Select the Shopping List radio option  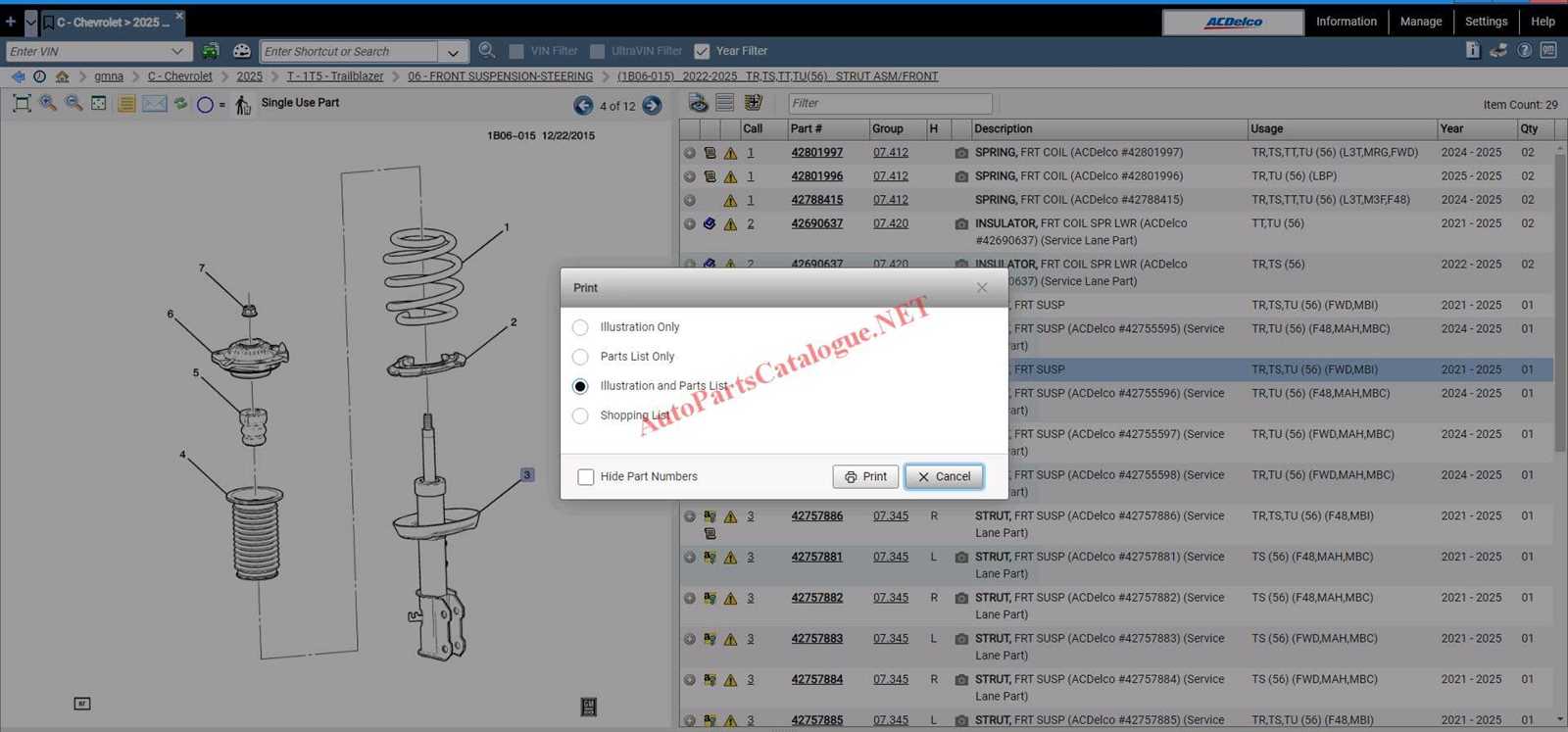[580, 415]
